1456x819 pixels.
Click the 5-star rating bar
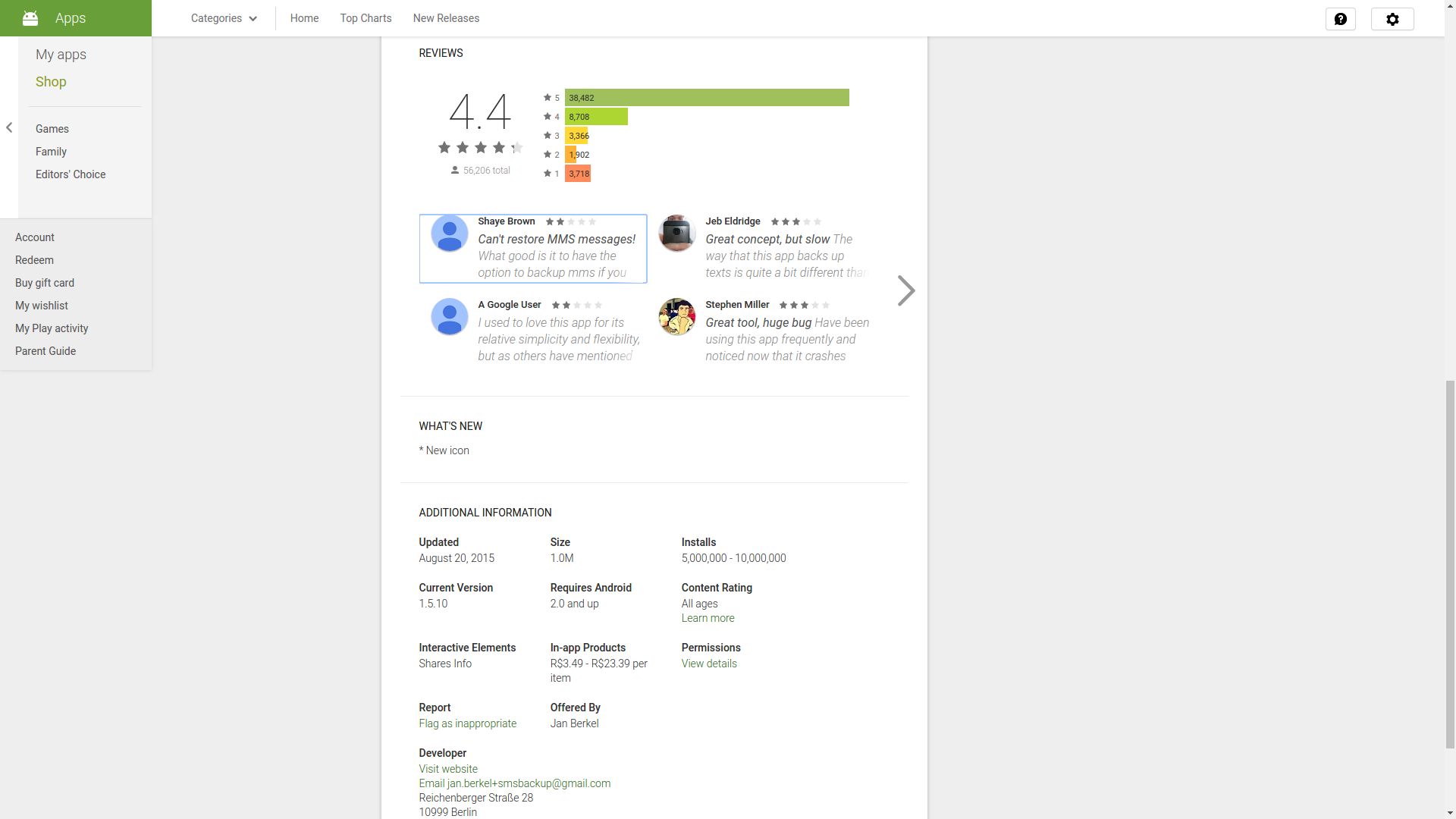706,98
